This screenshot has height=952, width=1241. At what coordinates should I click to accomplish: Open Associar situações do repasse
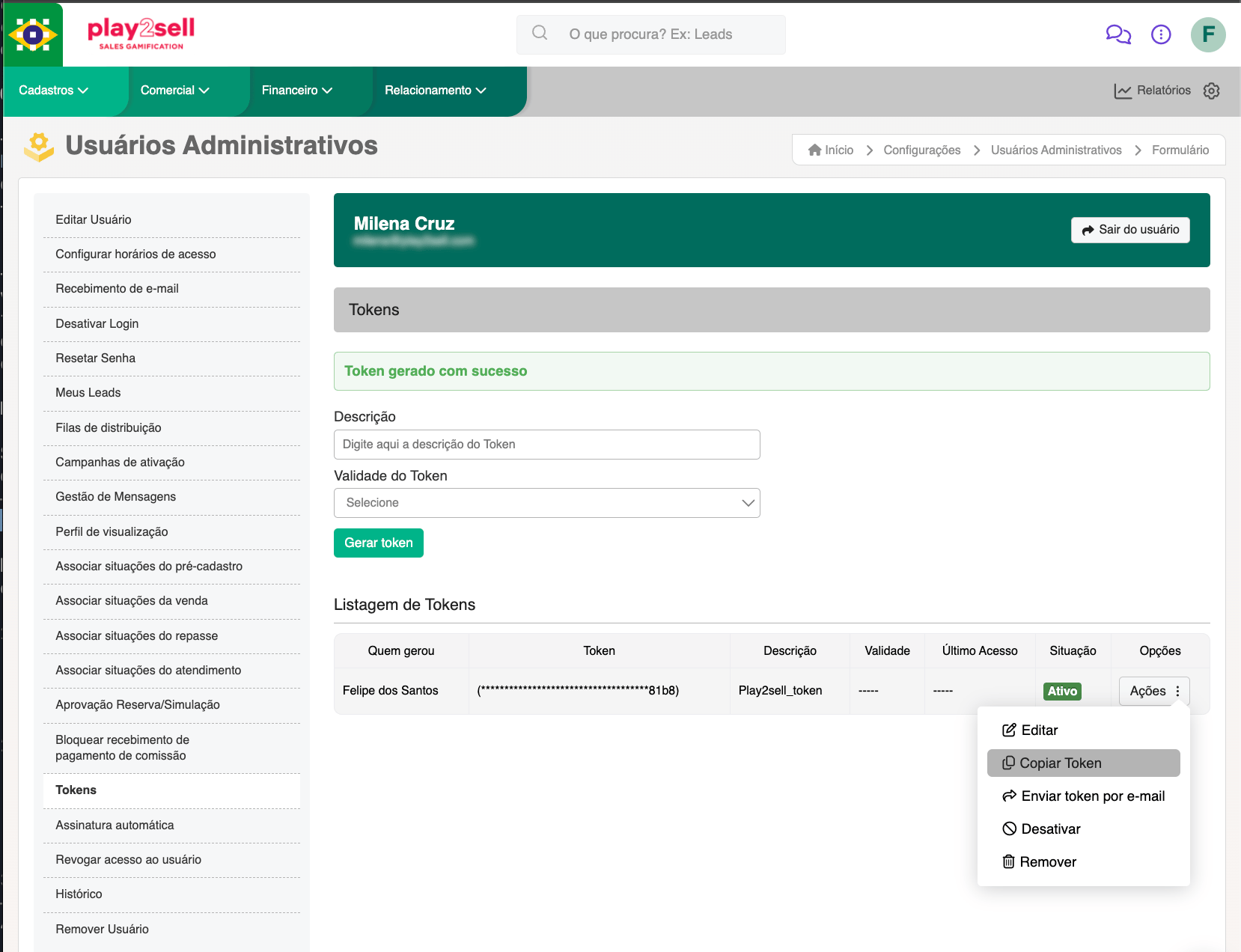coord(171,636)
